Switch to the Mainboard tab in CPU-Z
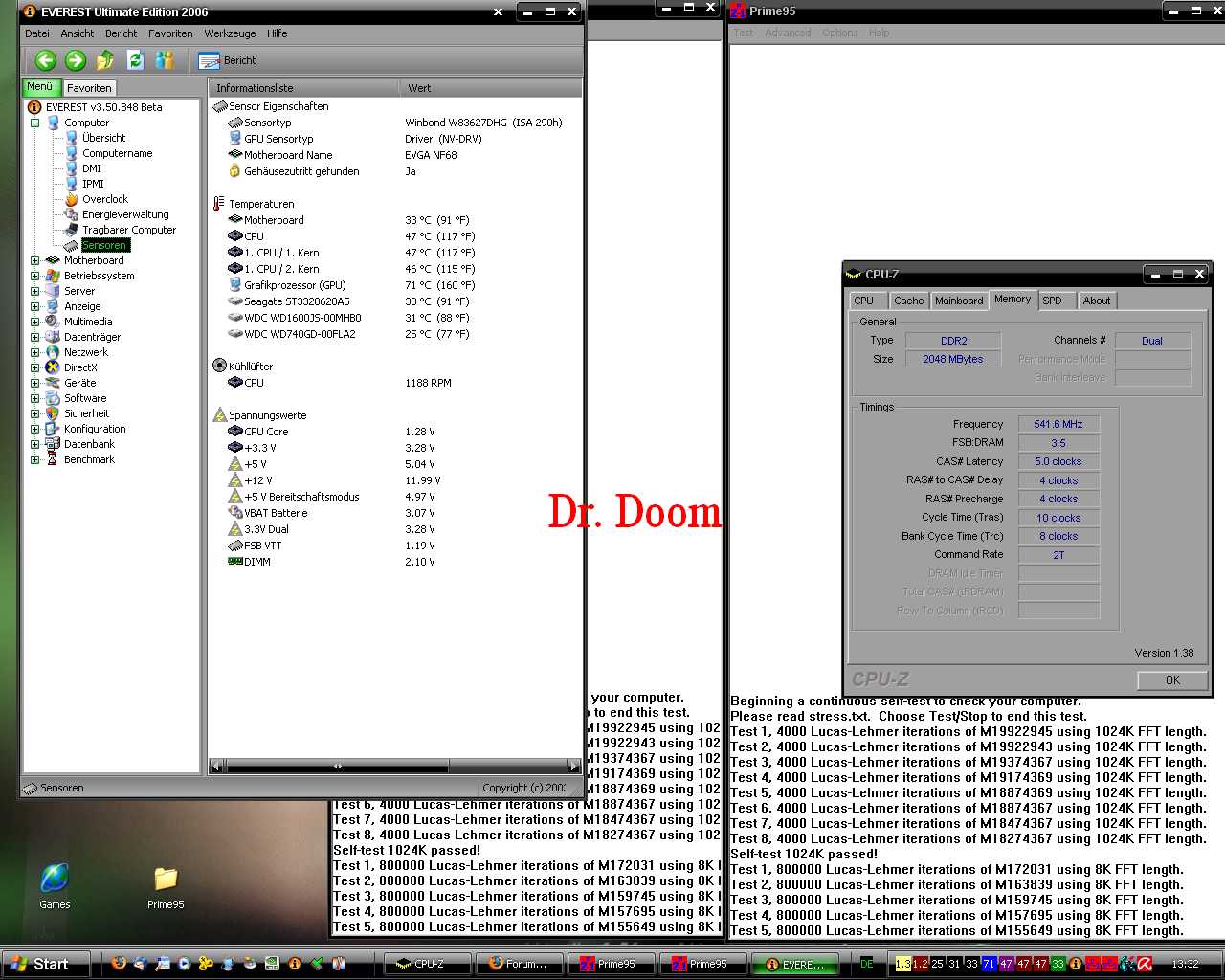This screenshot has height=980, width=1225. click(959, 301)
